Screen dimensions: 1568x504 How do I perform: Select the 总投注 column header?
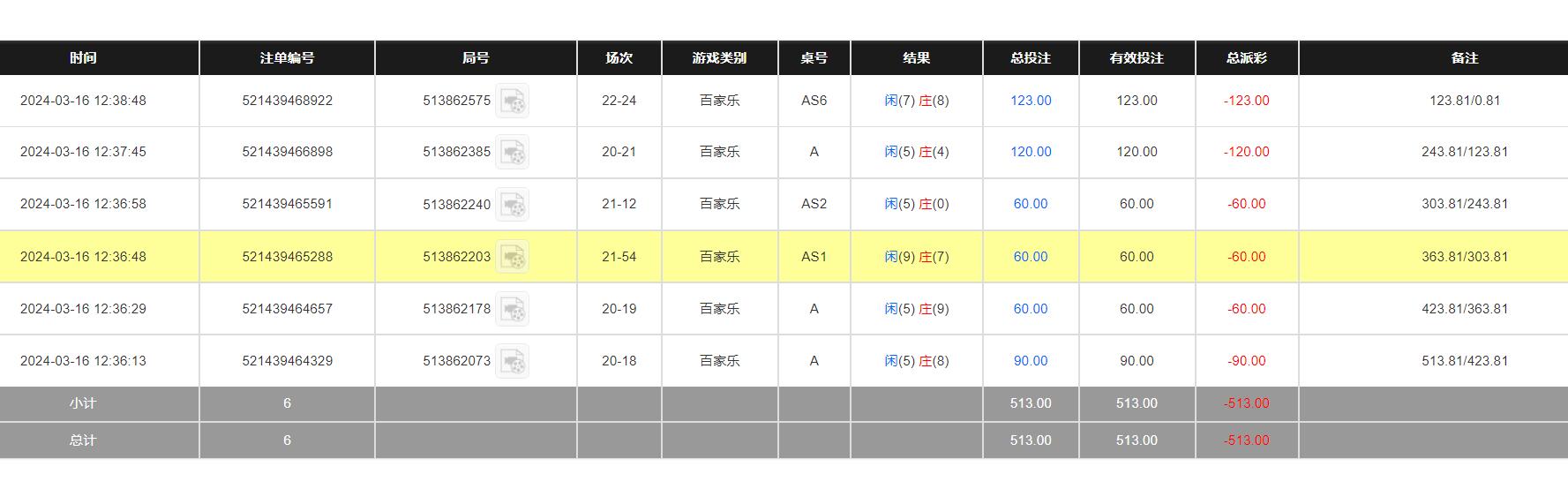coord(1031,58)
